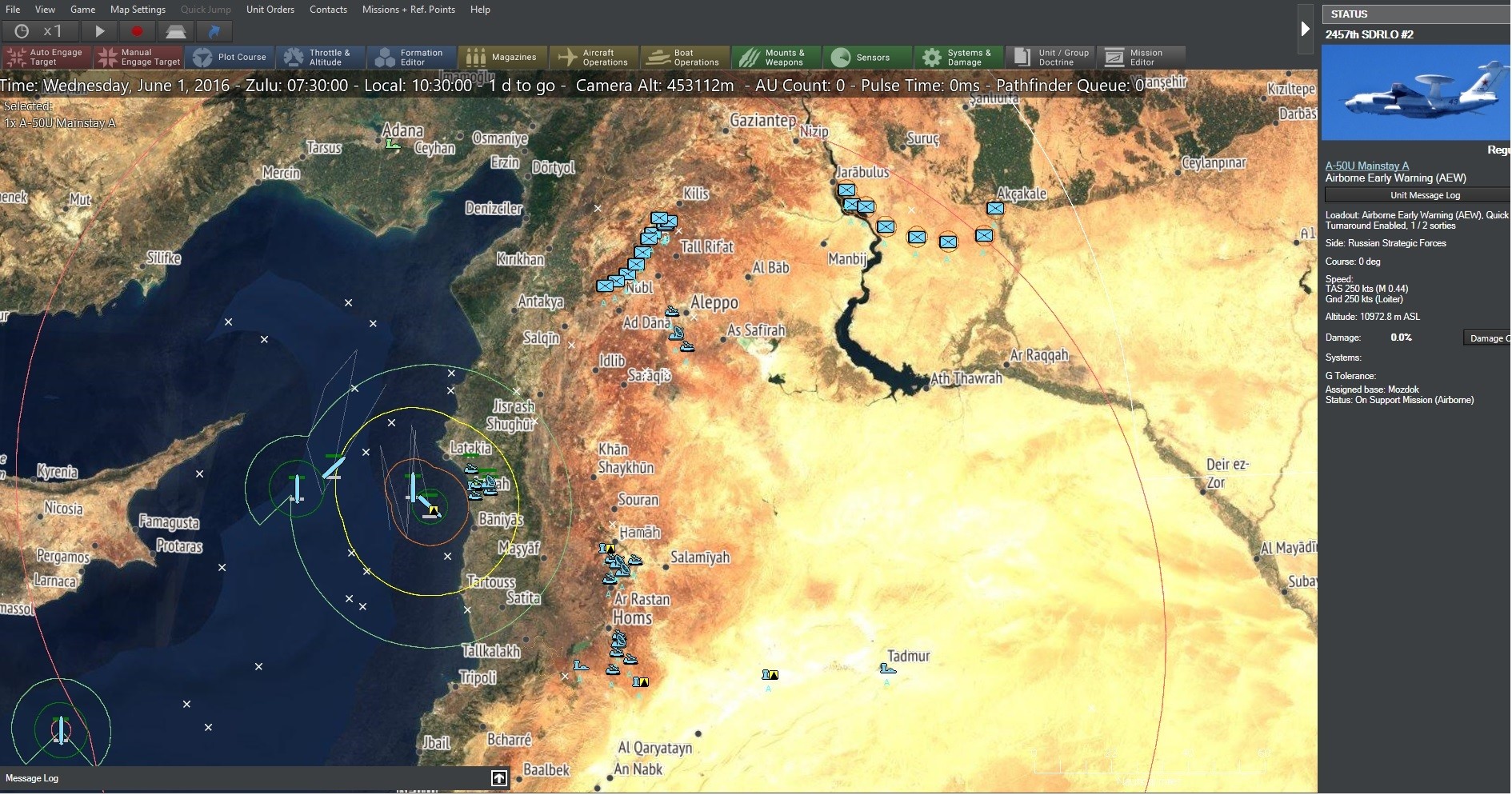Image resolution: width=1512 pixels, height=795 pixels.
Task: Open the Systems & Damage panel
Action: point(958,57)
